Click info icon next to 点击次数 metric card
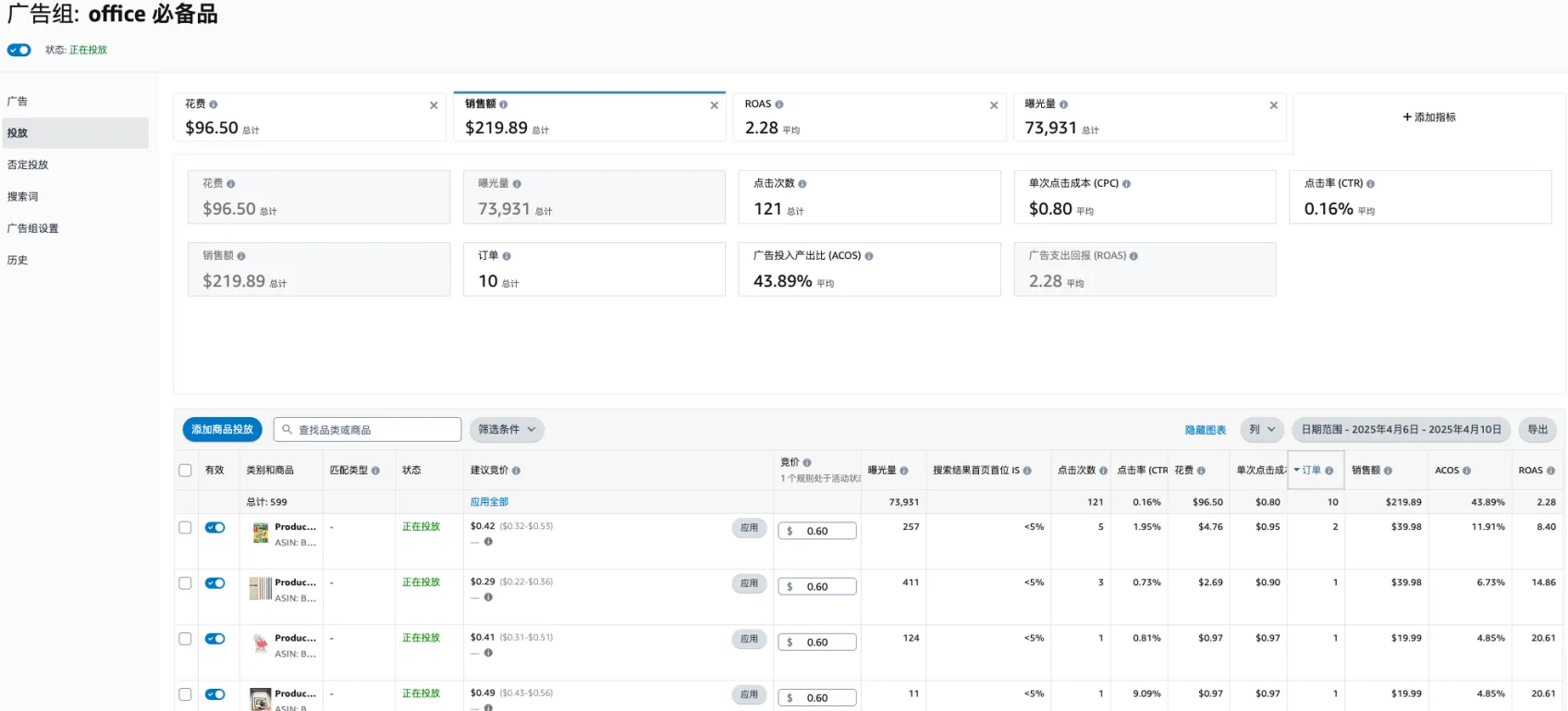The height and width of the screenshot is (711, 1568). [x=802, y=184]
